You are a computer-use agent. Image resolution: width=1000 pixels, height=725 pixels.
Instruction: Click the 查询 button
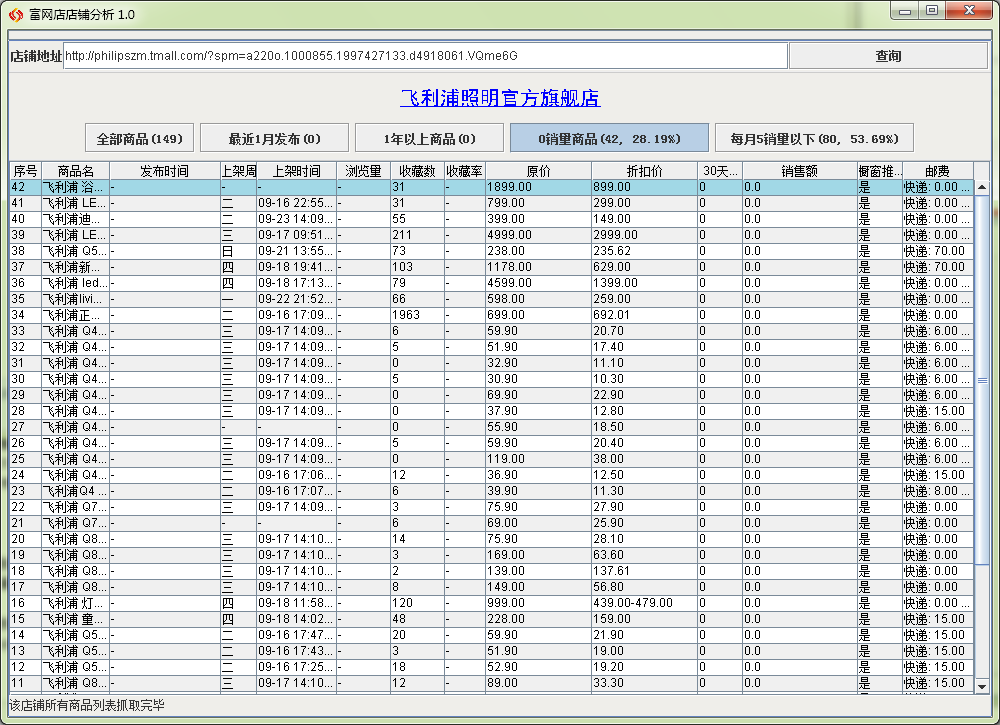tap(888, 56)
